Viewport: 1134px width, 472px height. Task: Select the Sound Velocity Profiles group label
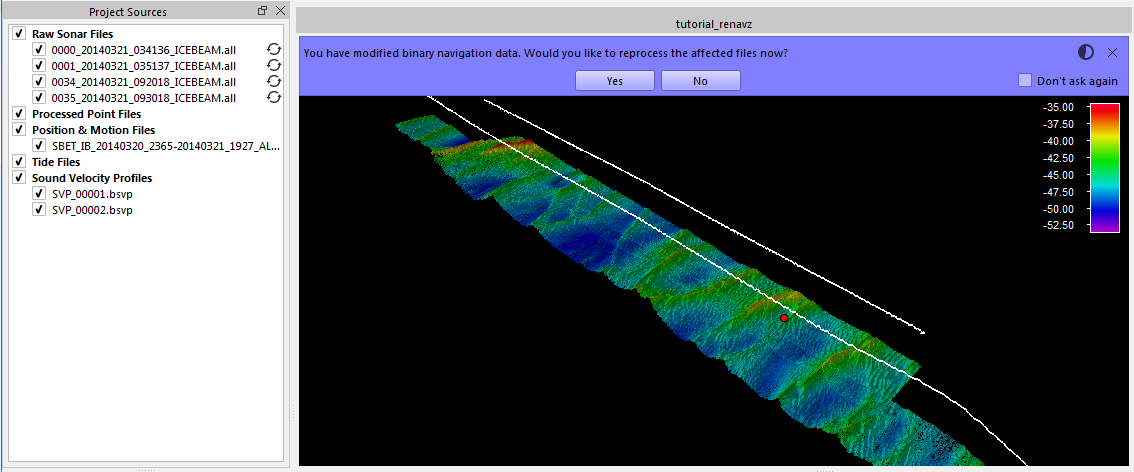point(92,178)
